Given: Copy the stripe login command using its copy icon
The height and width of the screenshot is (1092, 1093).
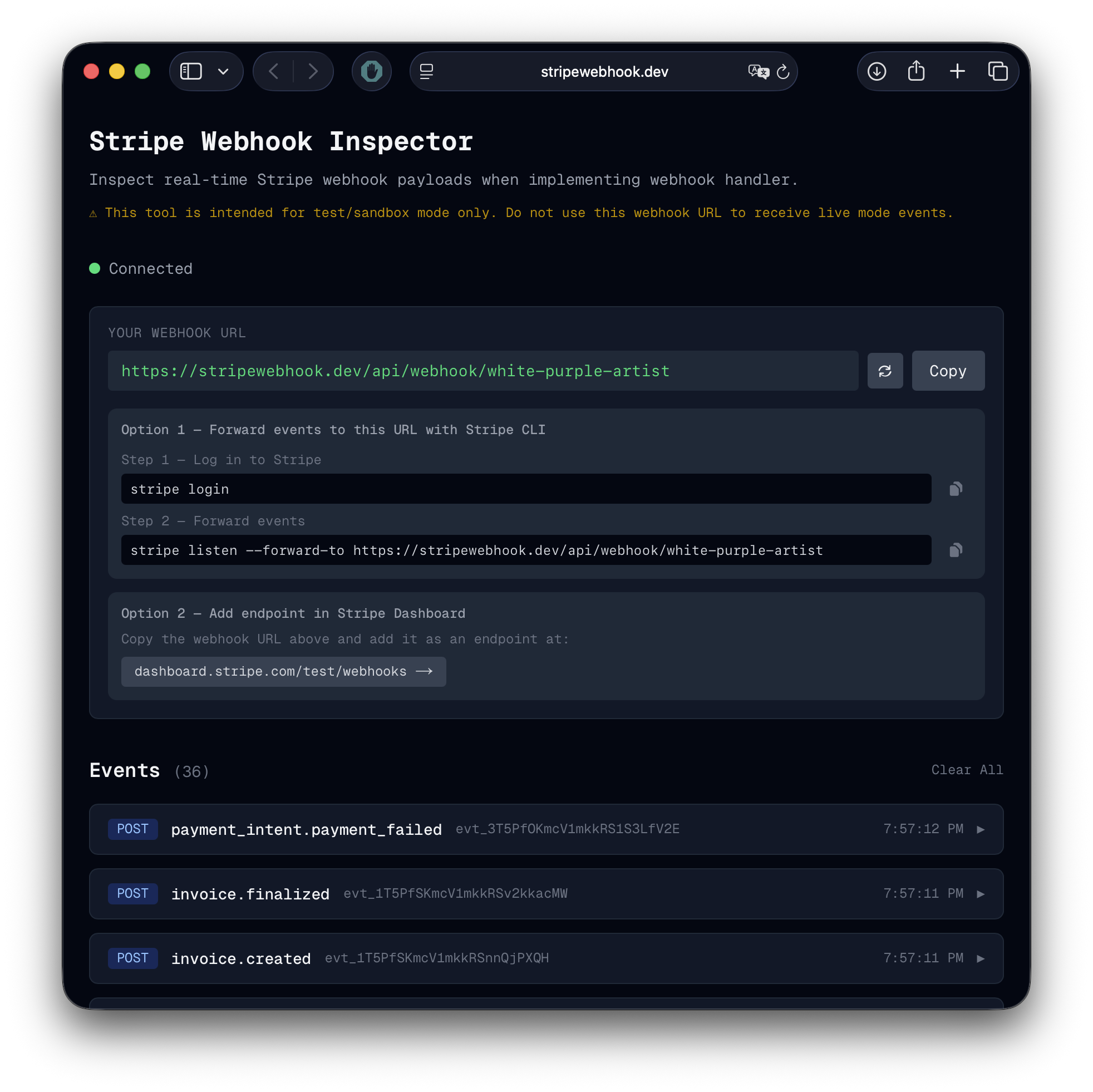Looking at the screenshot, I should pos(956,488).
